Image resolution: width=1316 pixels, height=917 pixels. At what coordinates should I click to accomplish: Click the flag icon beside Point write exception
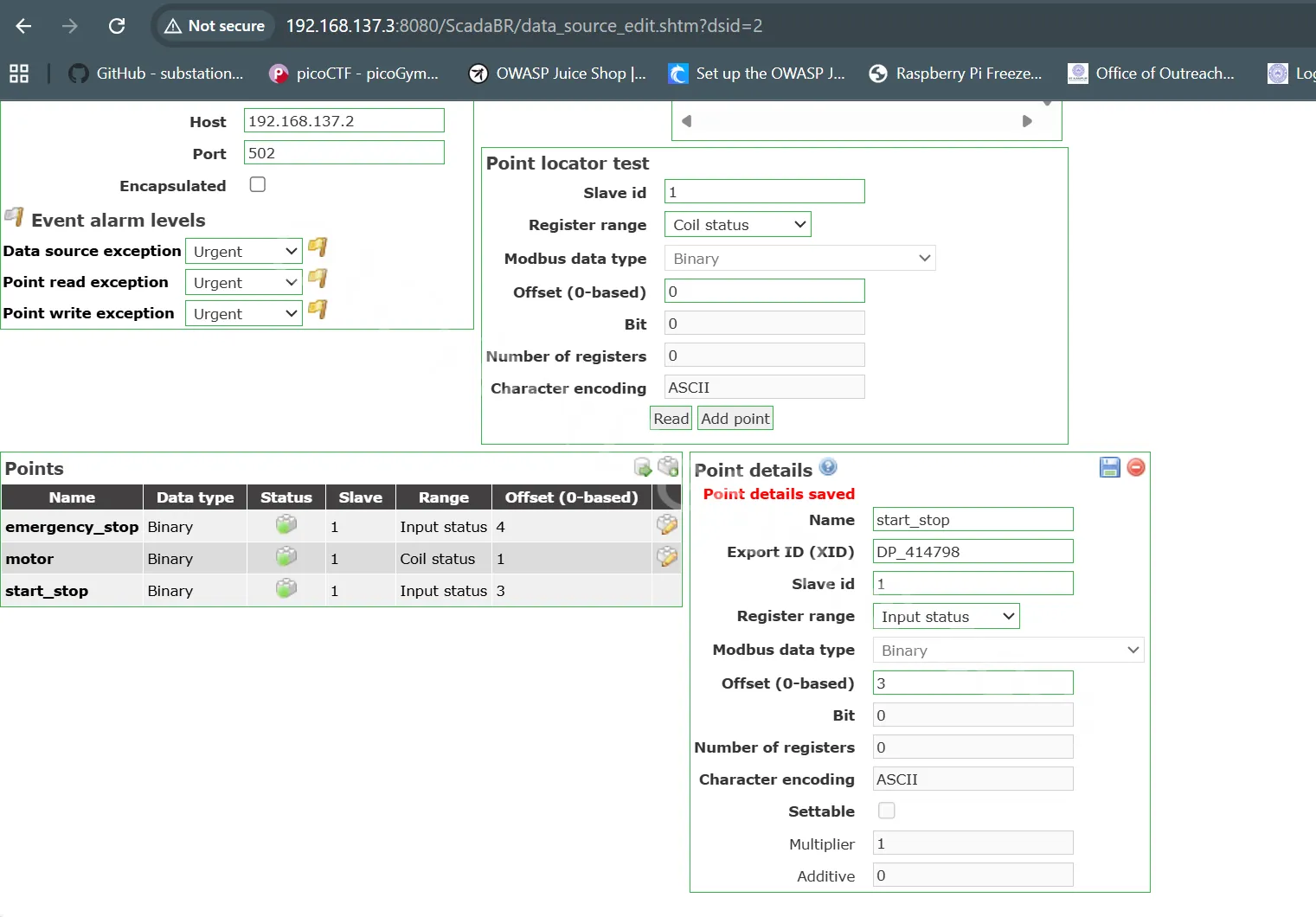coord(318,310)
